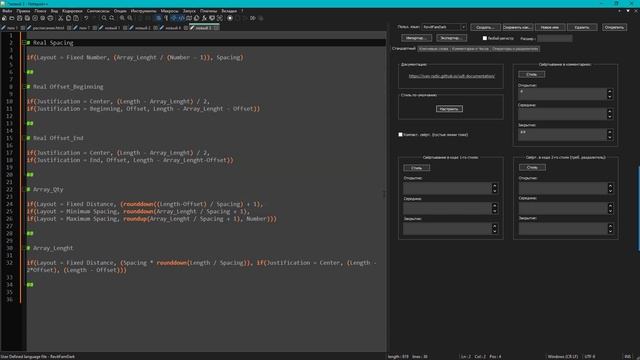Viewport: 640px width, 360px height.
Task: Create a new document from the toolbar
Action: 4,18
